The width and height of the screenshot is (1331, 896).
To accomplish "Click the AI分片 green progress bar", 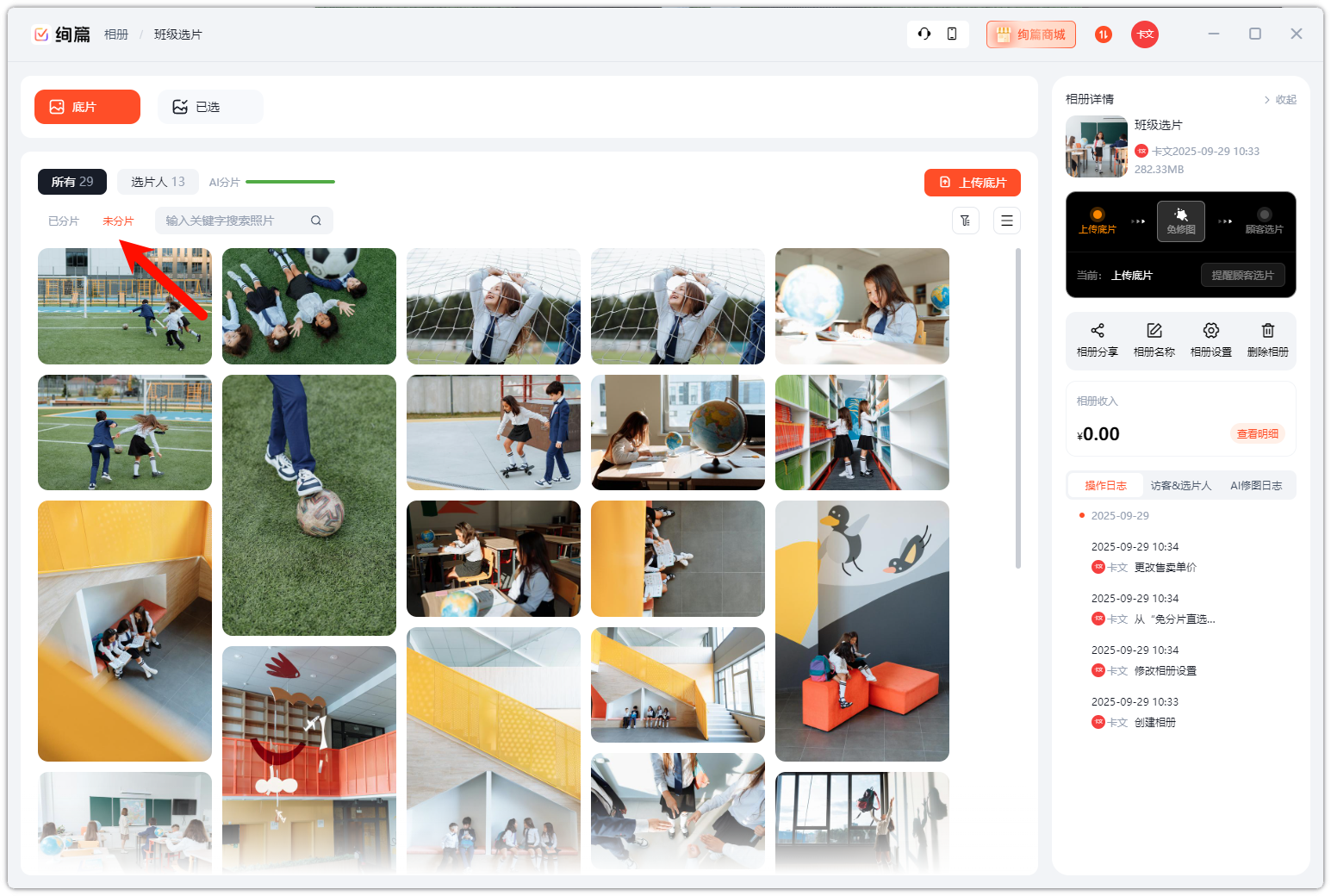I will [x=290, y=182].
